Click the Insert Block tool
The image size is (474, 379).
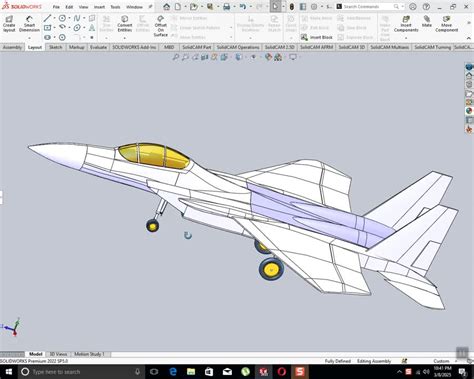(x=317, y=37)
